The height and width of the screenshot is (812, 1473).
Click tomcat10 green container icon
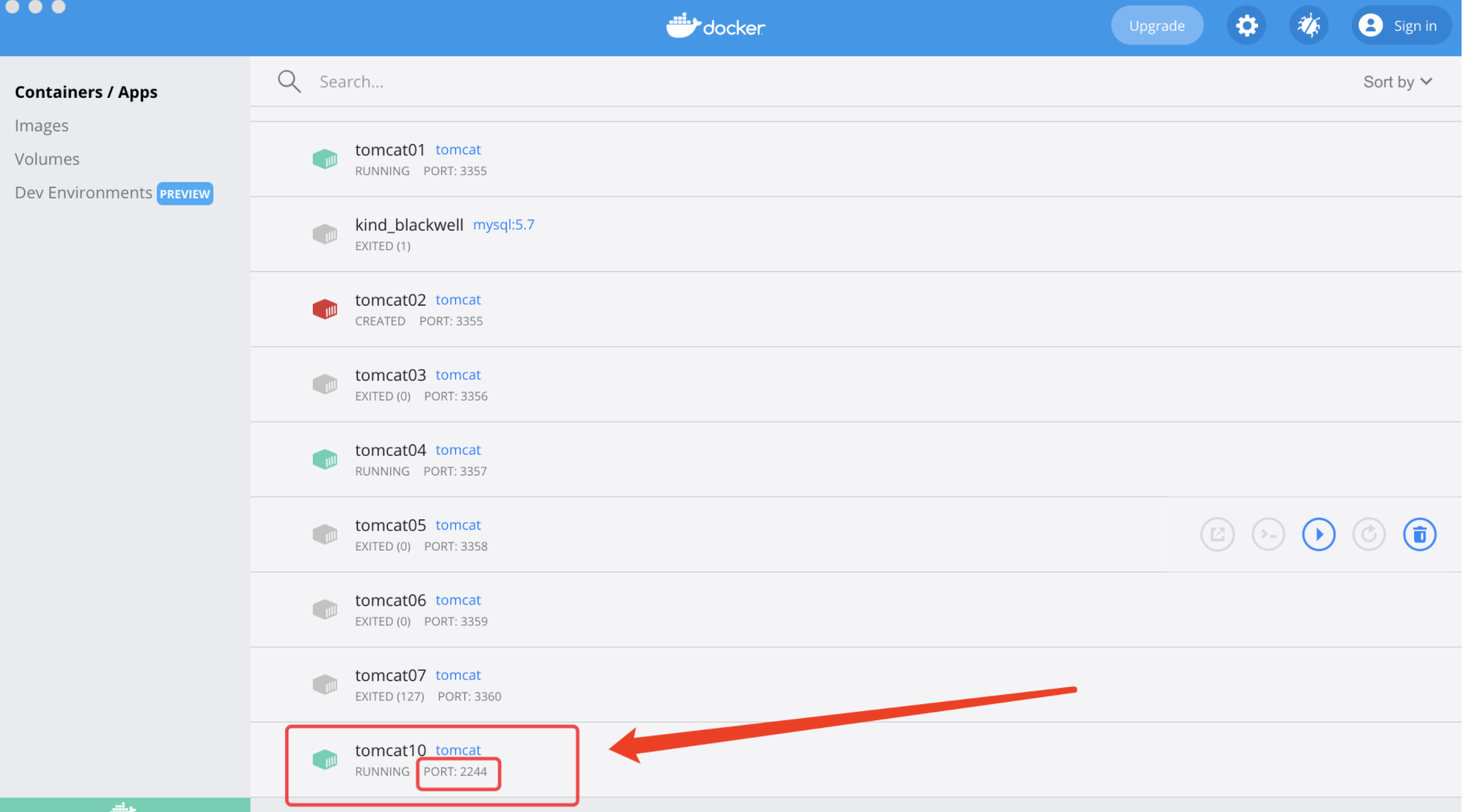(x=325, y=759)
